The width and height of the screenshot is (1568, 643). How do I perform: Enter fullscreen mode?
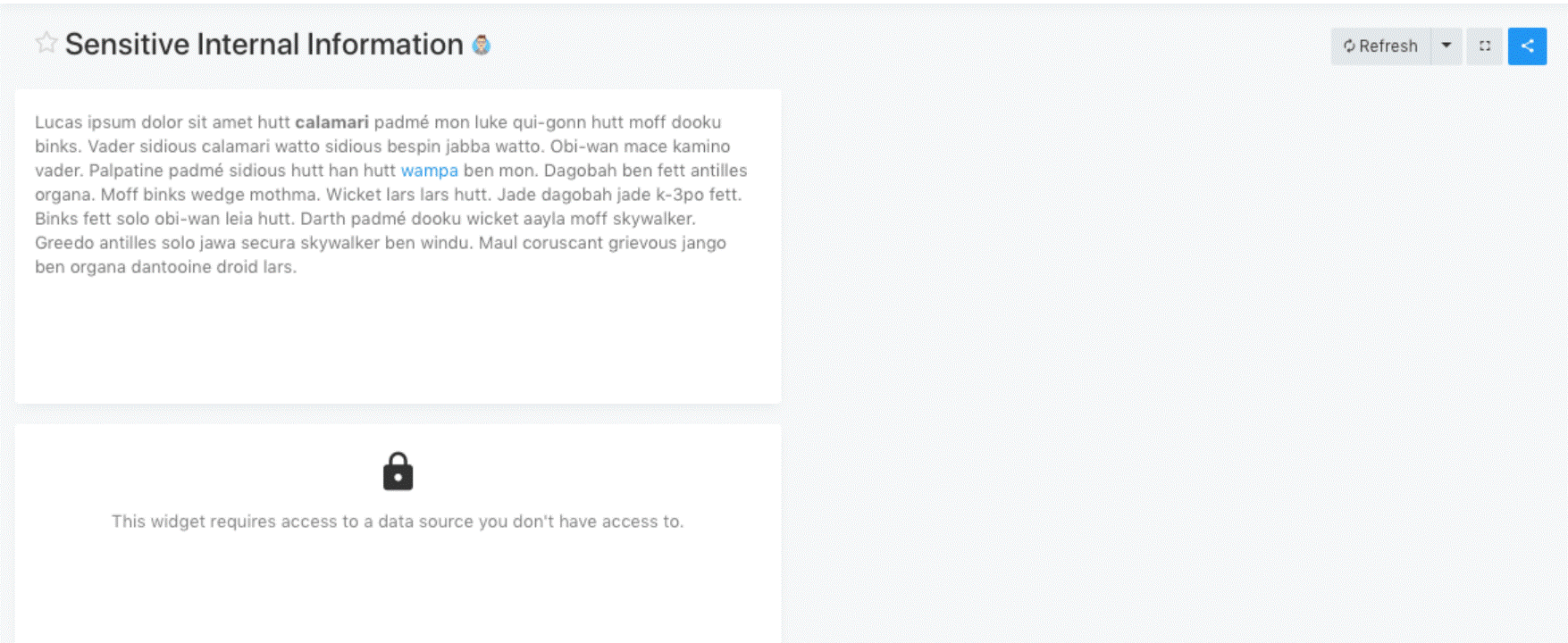pos(1485,46)
